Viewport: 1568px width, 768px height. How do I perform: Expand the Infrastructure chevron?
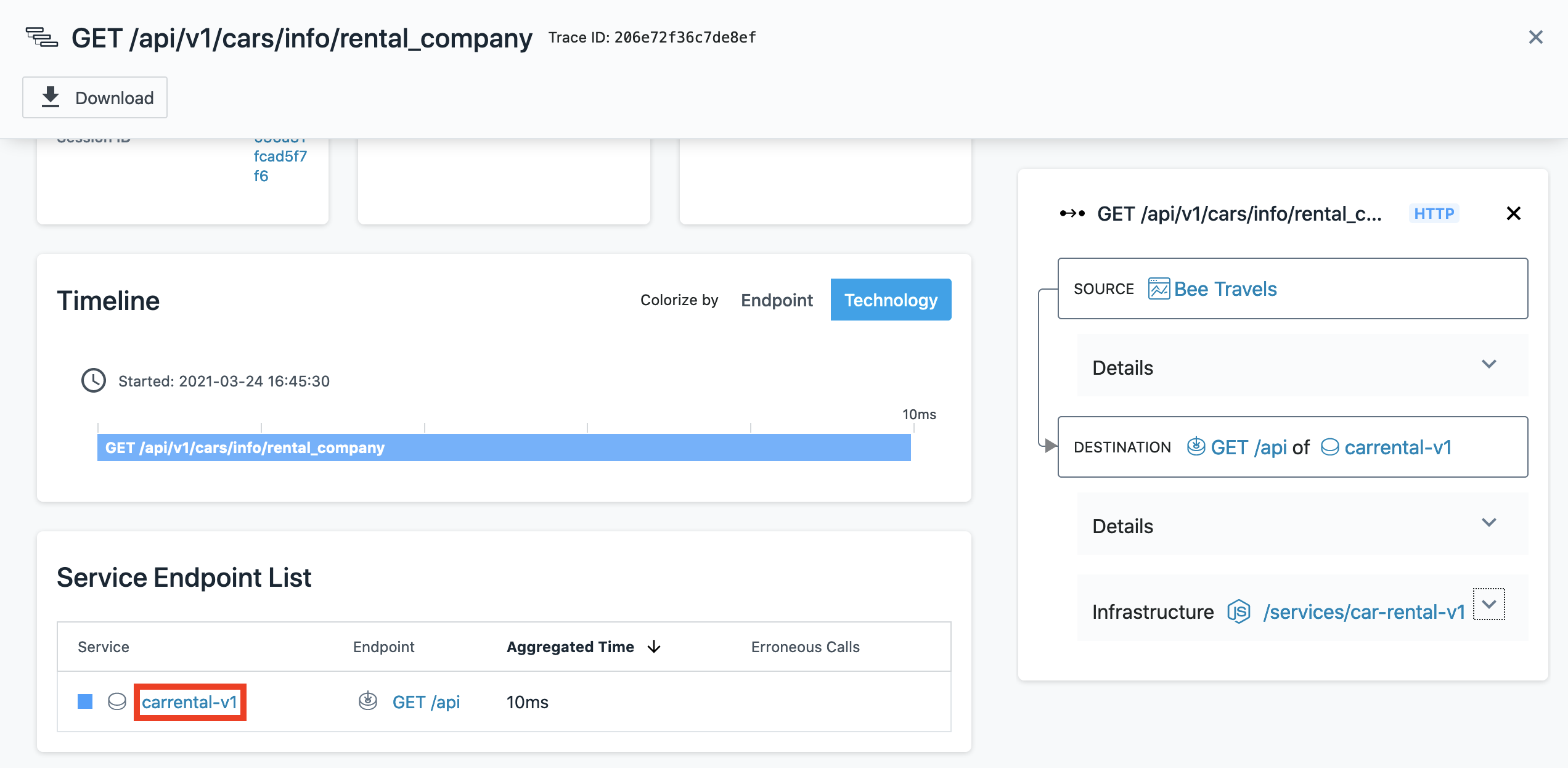point(1488,604)
